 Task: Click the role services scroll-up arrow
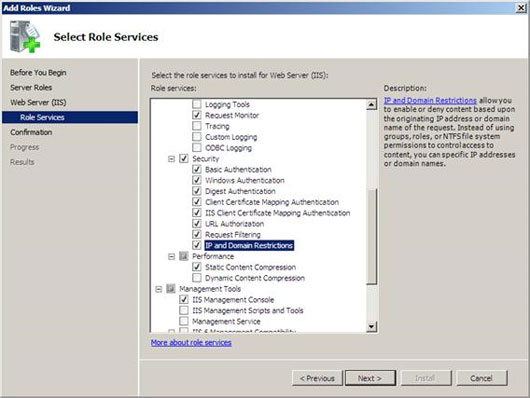[x=371, y=105]
